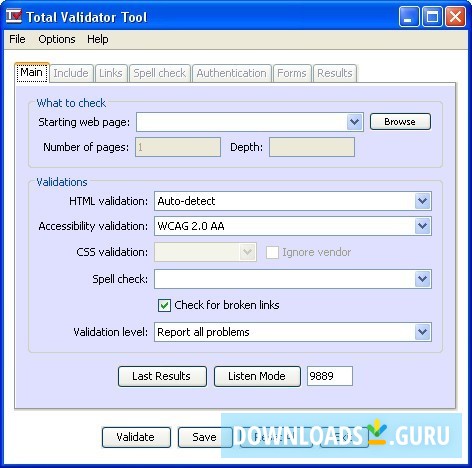Click the Last Results button
Image resolution: width=472 pixels, height=468 pixels.
click(162, 376)
